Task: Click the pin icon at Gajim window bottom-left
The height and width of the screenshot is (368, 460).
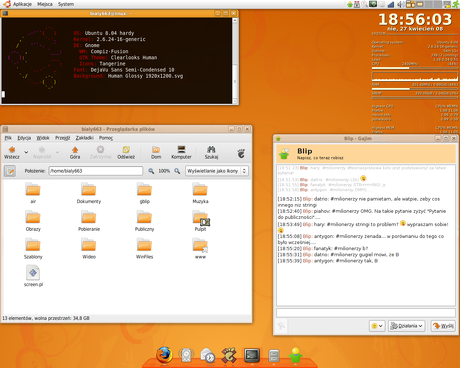Action: pos(281,326)
